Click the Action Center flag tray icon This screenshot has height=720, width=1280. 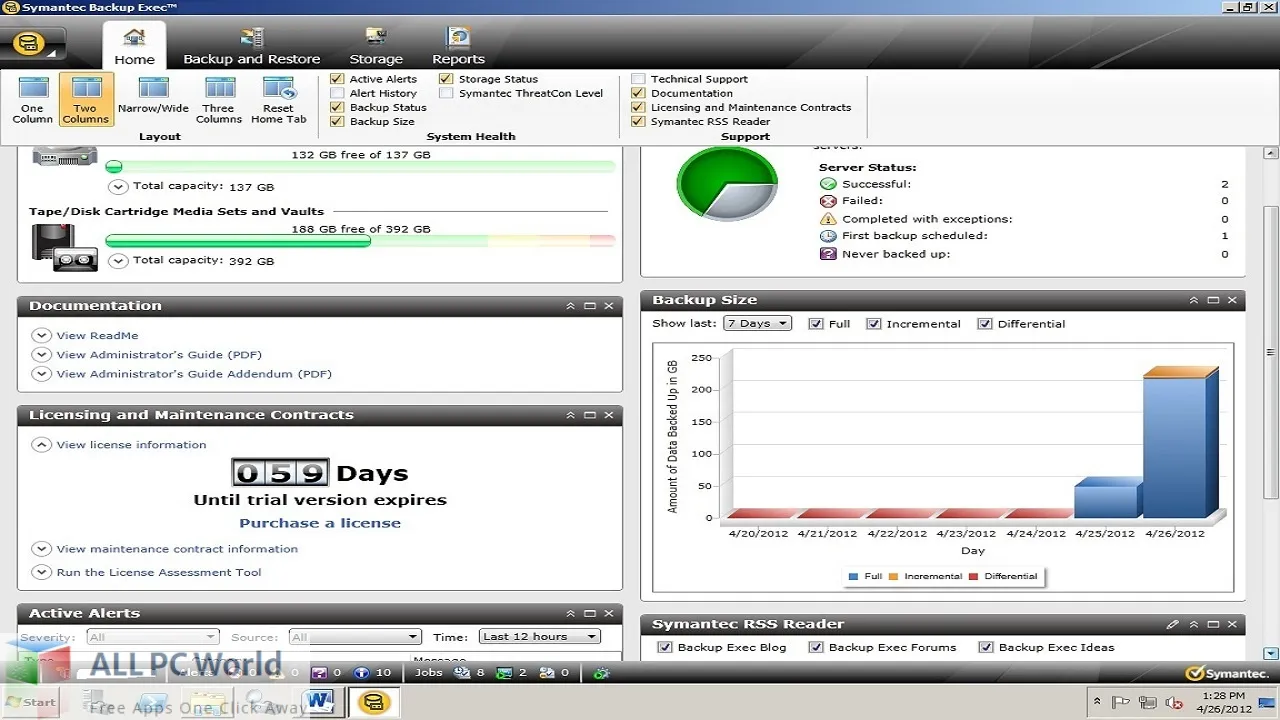(1122, 703)
